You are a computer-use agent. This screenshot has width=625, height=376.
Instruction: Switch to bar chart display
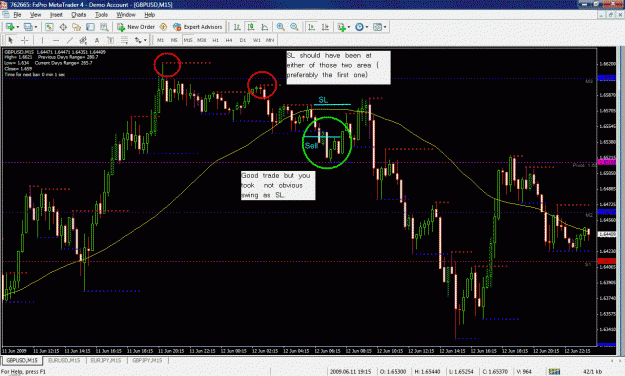pyautogui.click(x=237, y=27)
